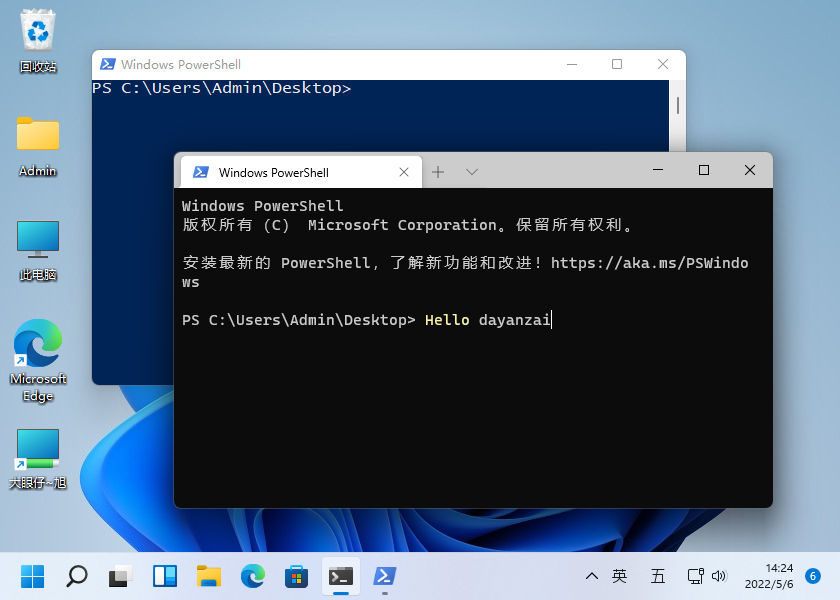Open PowerShell from the taskbar
Viewport: 840px width, 600px height.
click(385, 576)
